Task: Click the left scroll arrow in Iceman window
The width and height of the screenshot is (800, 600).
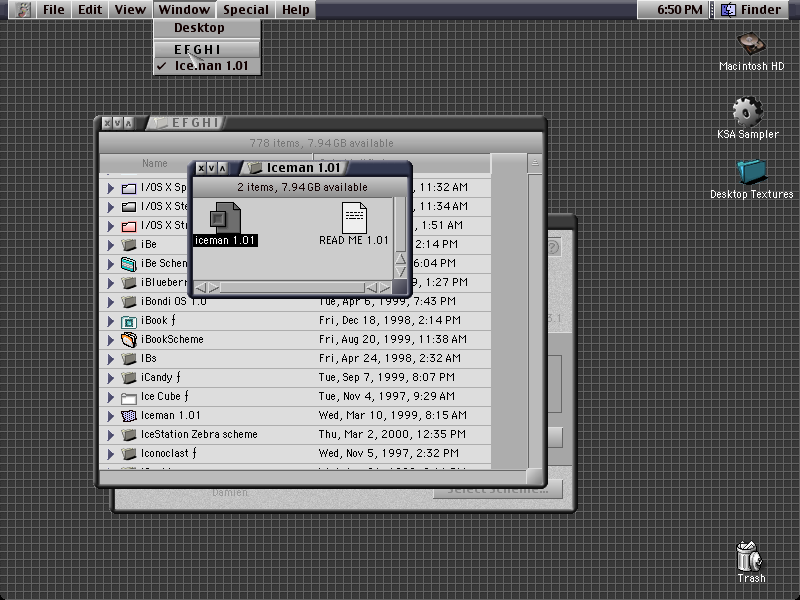Action: [200, 288]
